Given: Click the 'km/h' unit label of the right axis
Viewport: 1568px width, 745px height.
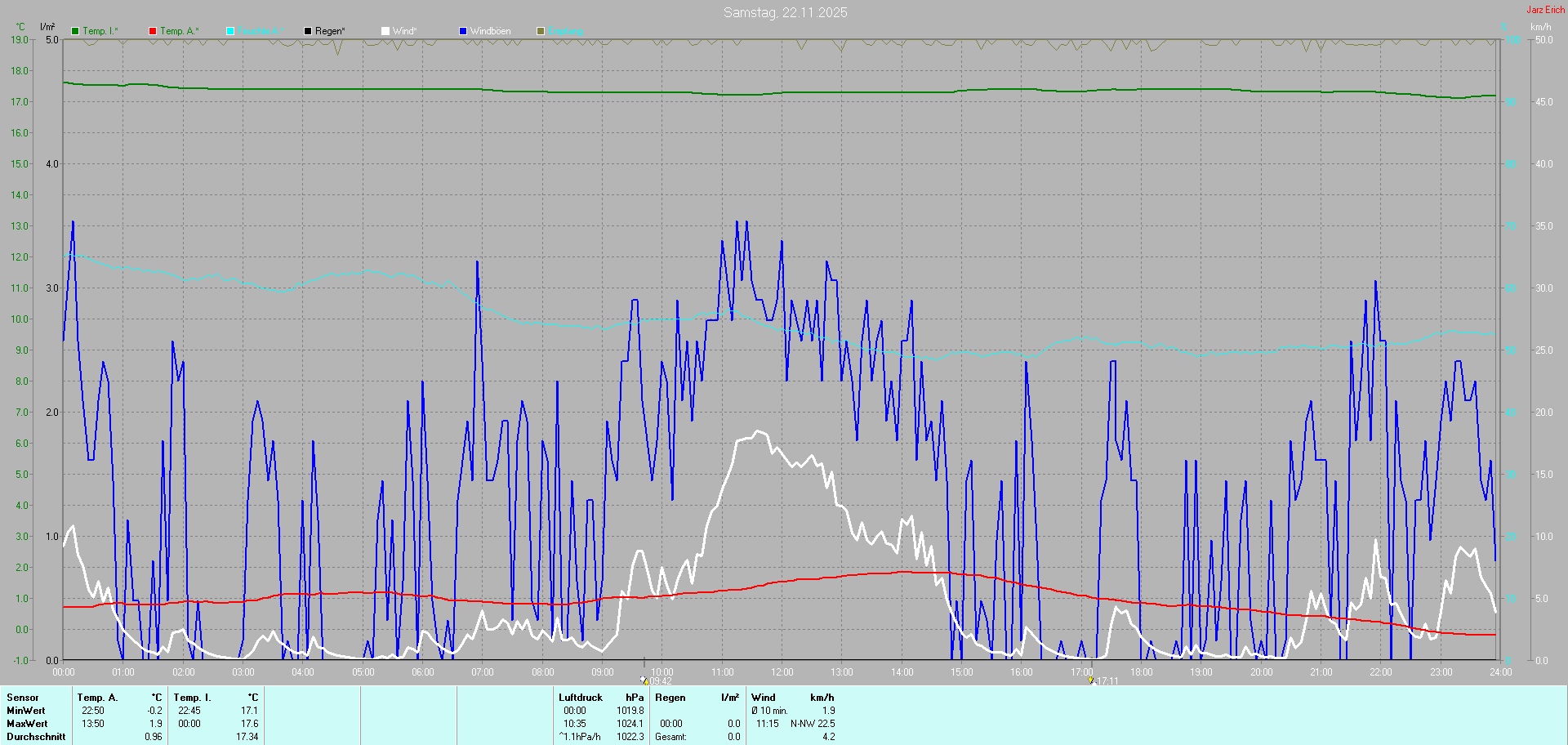Looking at the screenshot, I should click(x=1541, y=27).
